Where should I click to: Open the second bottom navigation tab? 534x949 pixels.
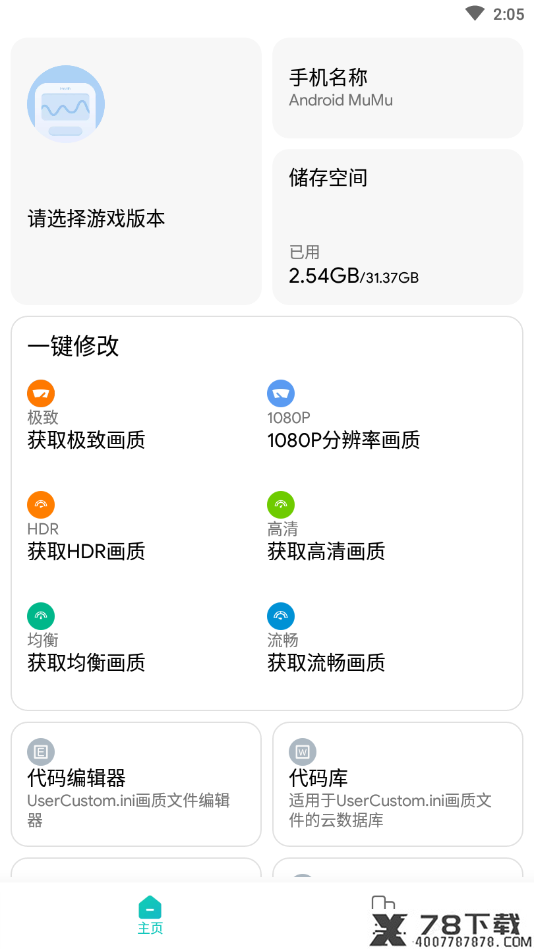[384, 914]
